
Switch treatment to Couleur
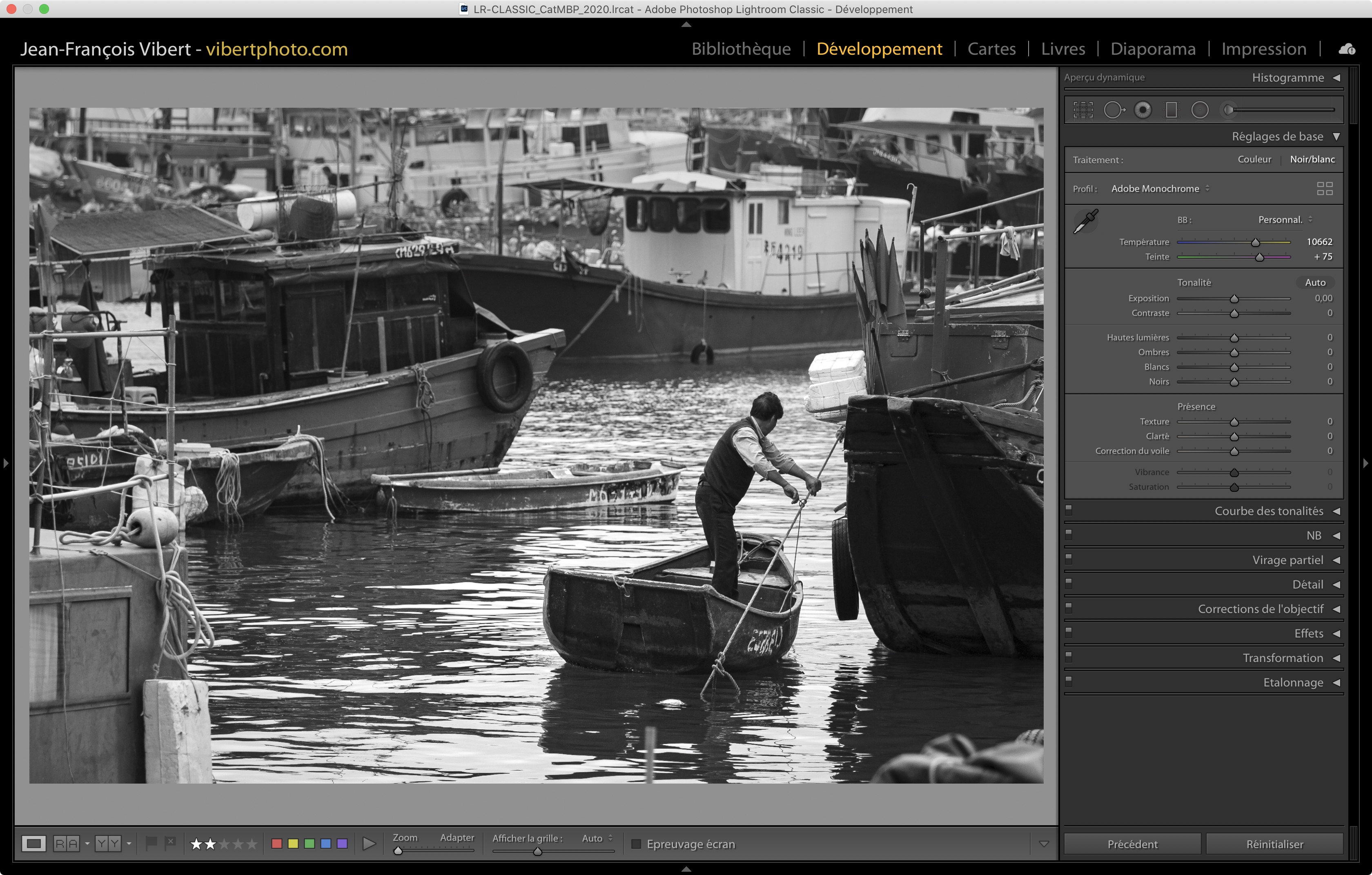pos(1254,160)
